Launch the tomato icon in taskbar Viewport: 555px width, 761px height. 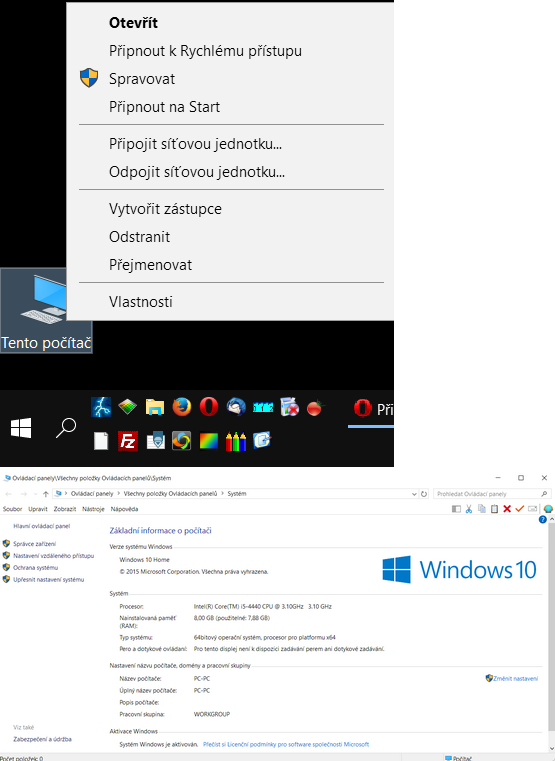pyautogui.click(x=315, y=408)
